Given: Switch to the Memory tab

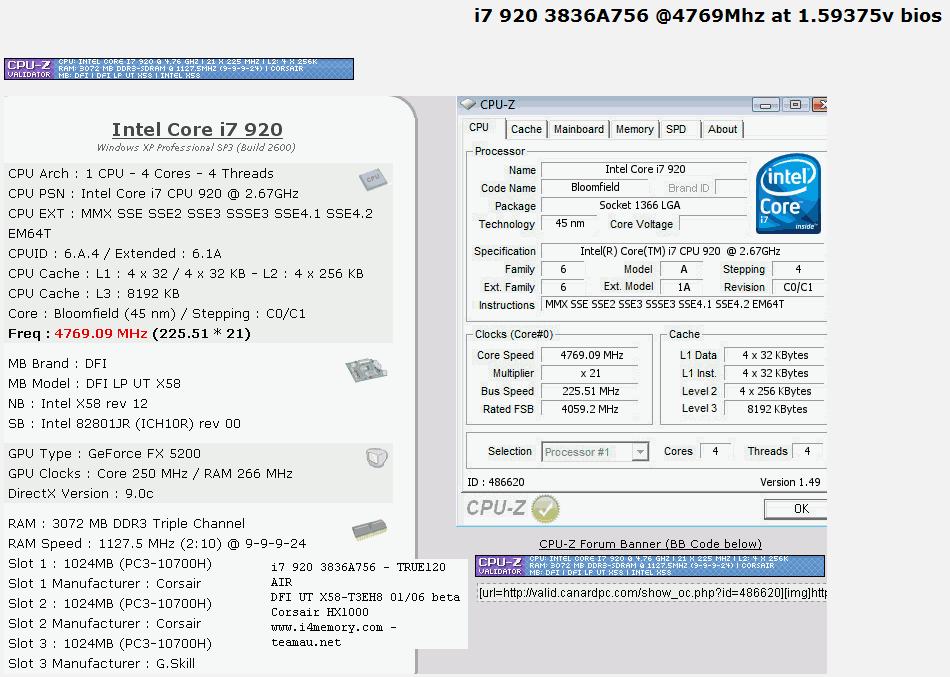Looking at the screenshot, I should pyautogui.click(x=634, y=129).
